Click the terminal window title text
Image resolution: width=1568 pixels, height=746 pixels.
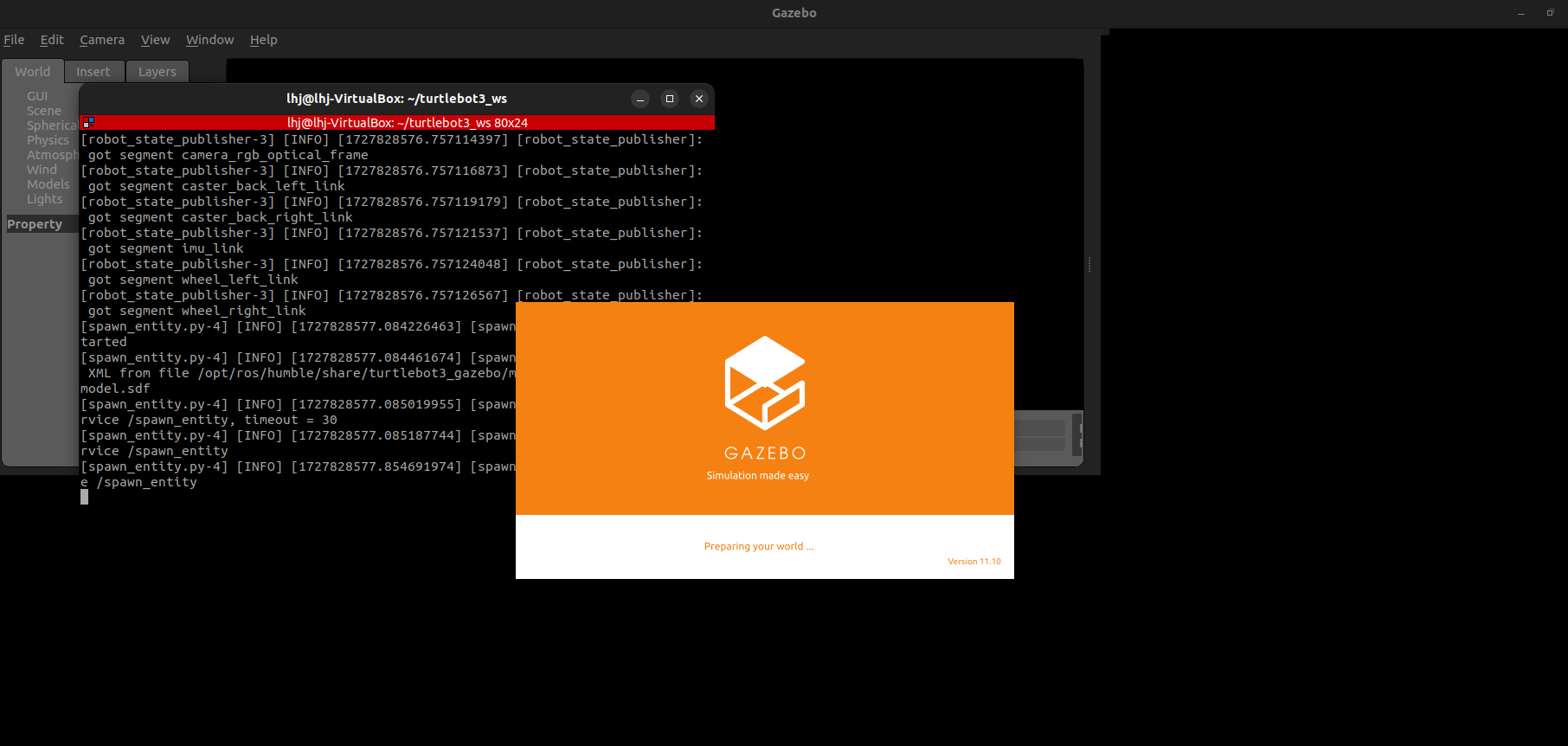click(x=397, y=99)
